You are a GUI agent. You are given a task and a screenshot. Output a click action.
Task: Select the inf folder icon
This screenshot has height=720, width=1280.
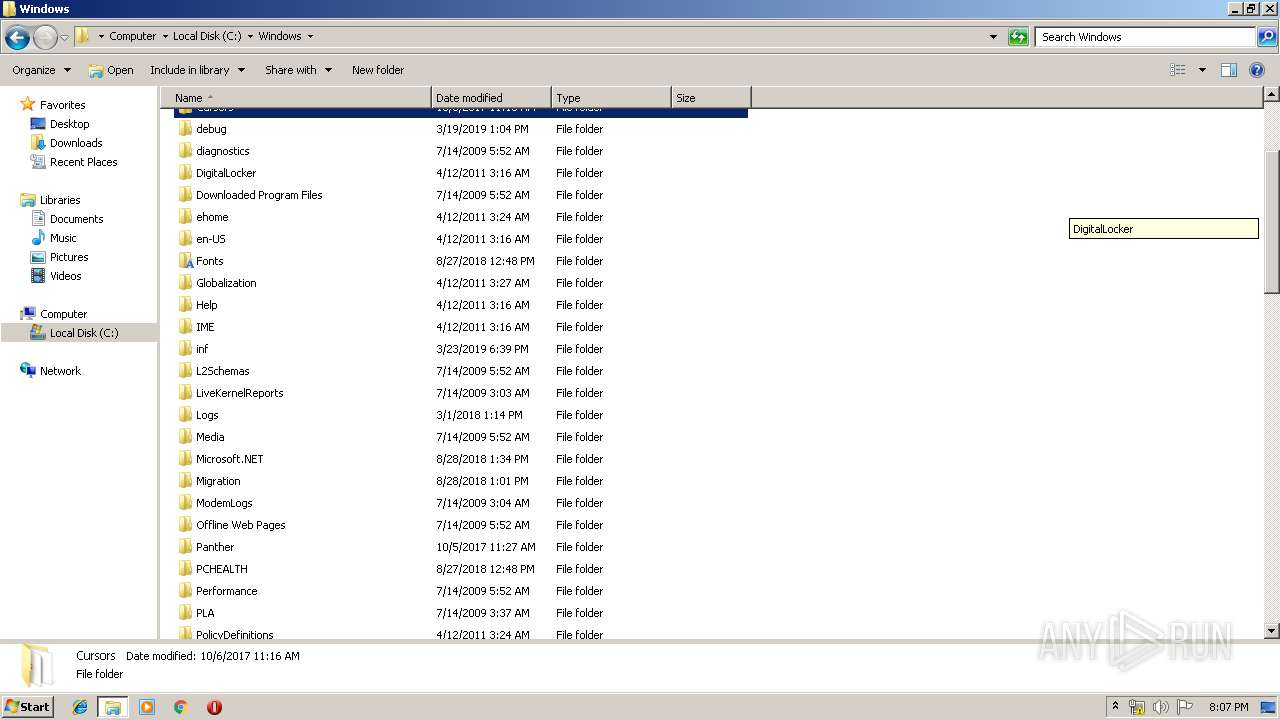[185, 349]
